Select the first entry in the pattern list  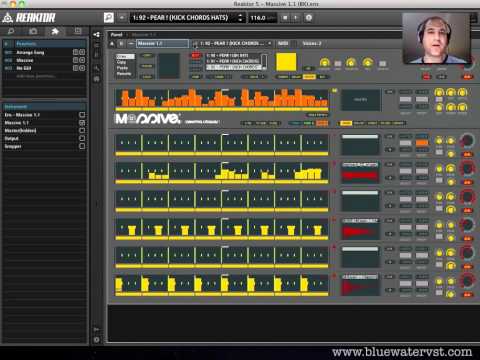233,56
